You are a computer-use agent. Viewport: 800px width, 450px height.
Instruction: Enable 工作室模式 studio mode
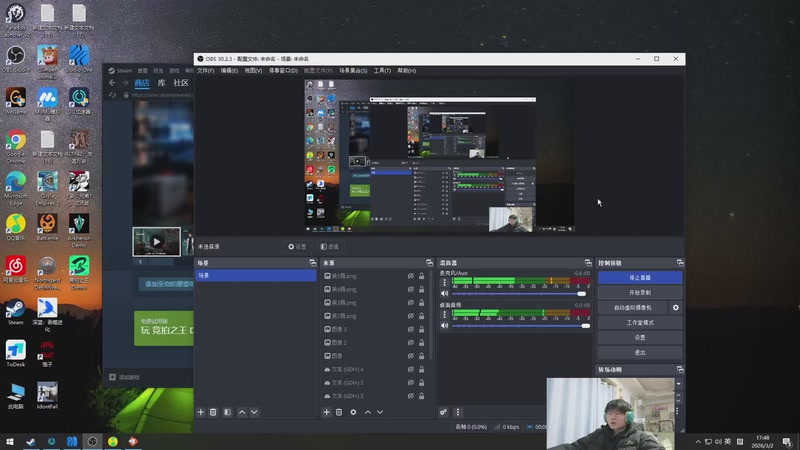pyautogui.click(x=640, y=322)
